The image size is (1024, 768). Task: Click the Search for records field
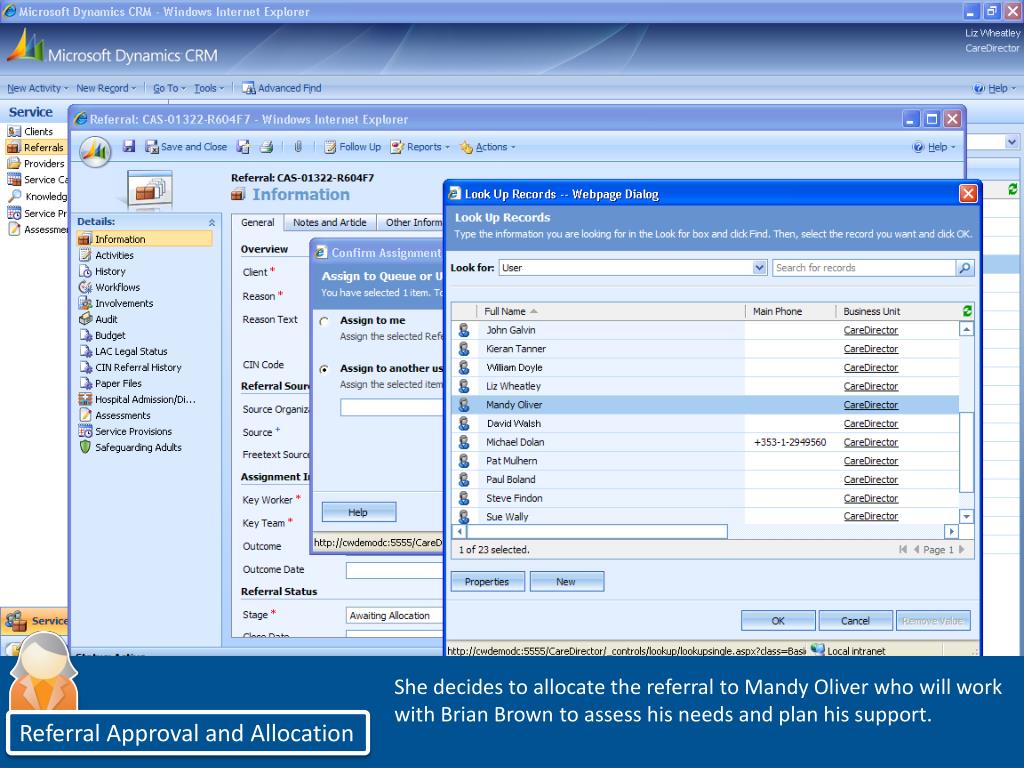[x=863, y=268]
